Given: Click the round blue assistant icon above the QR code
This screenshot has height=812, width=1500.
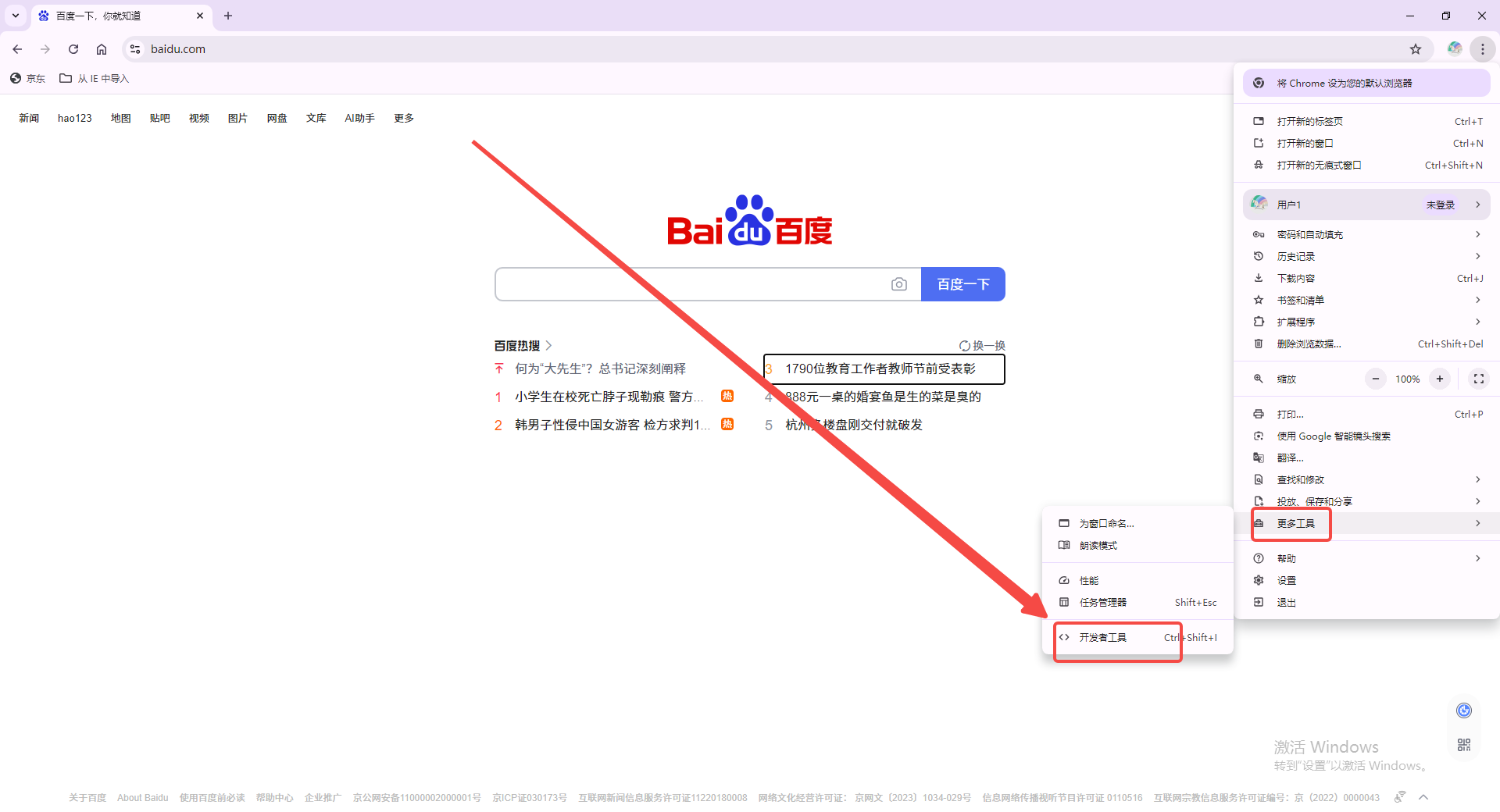Looking at the screenshot, I should [1464, 710].
